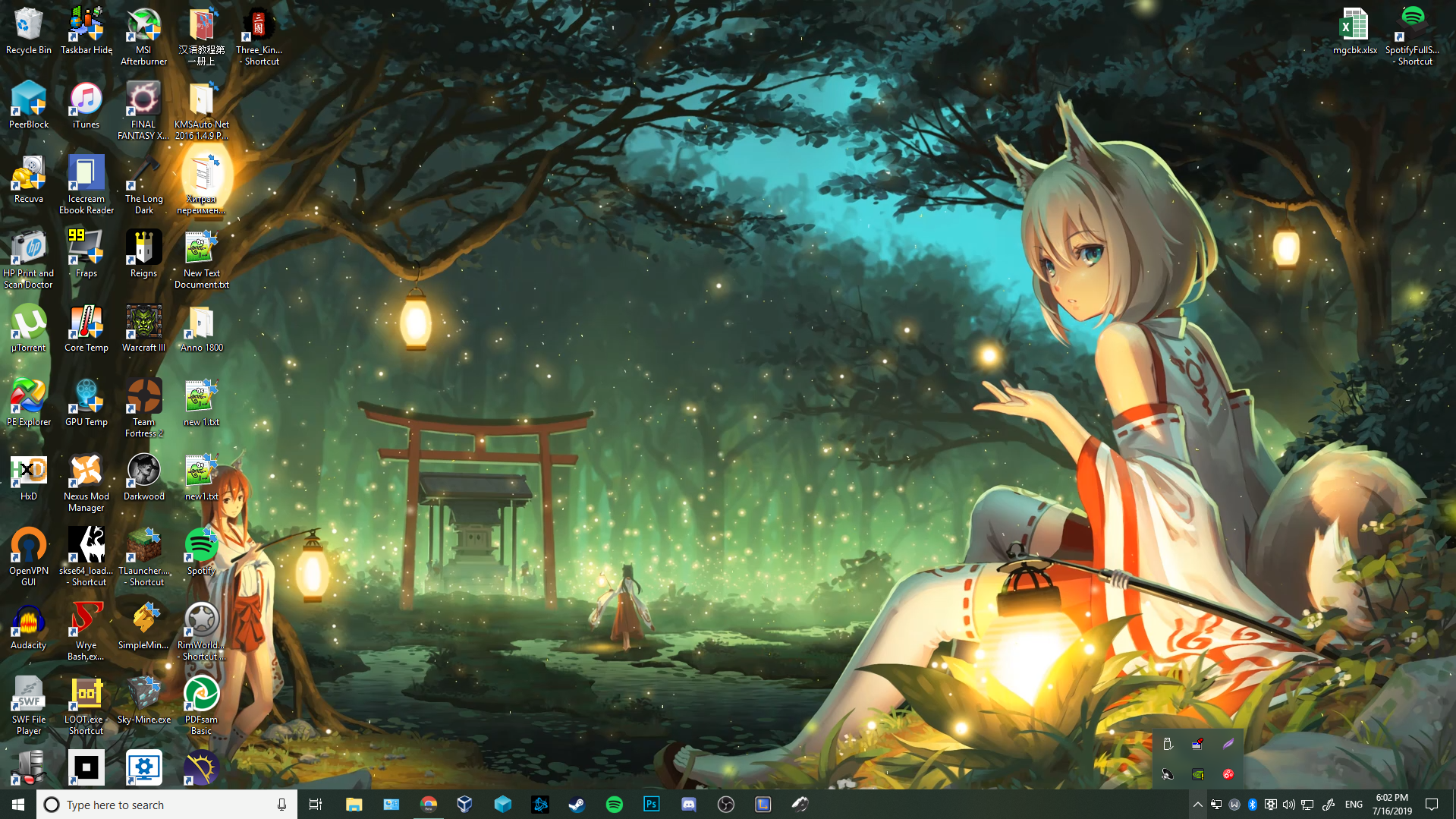Screen dimensions: 1456x819
Task: Click the Sky-Mine.exe icon
Action: point(143,701)
